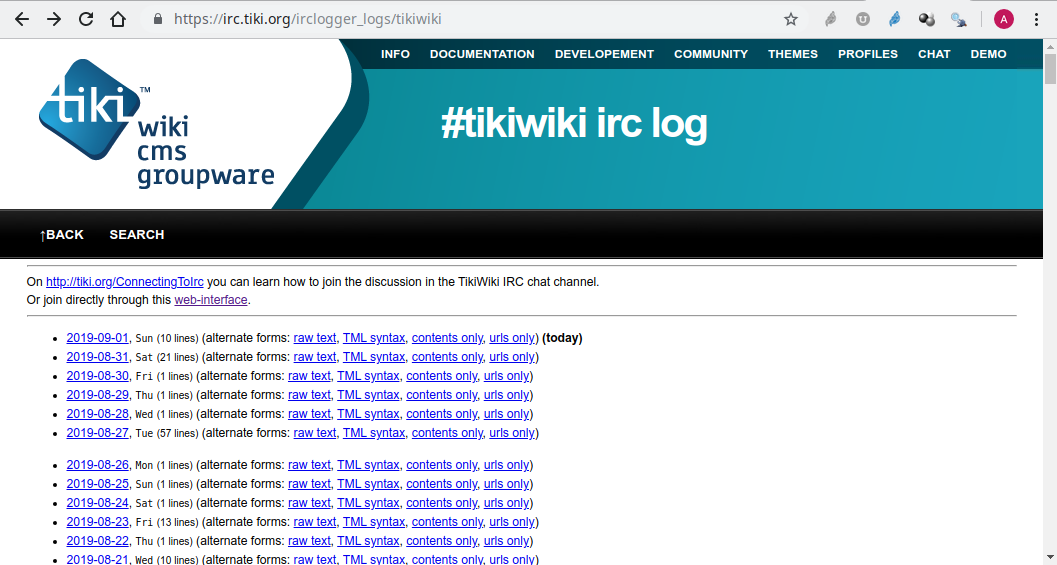
Task: Open TML syntax for 2019-08-26
Action: tap(368, 465)
